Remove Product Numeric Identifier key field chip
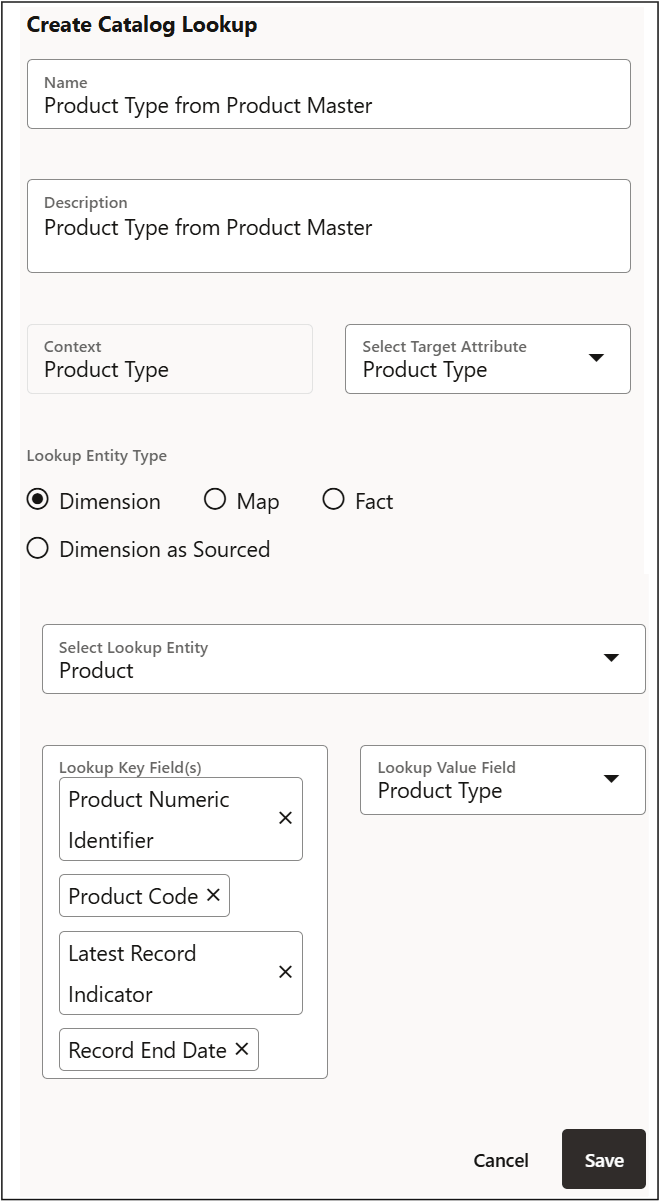 [x=285, y=818]
